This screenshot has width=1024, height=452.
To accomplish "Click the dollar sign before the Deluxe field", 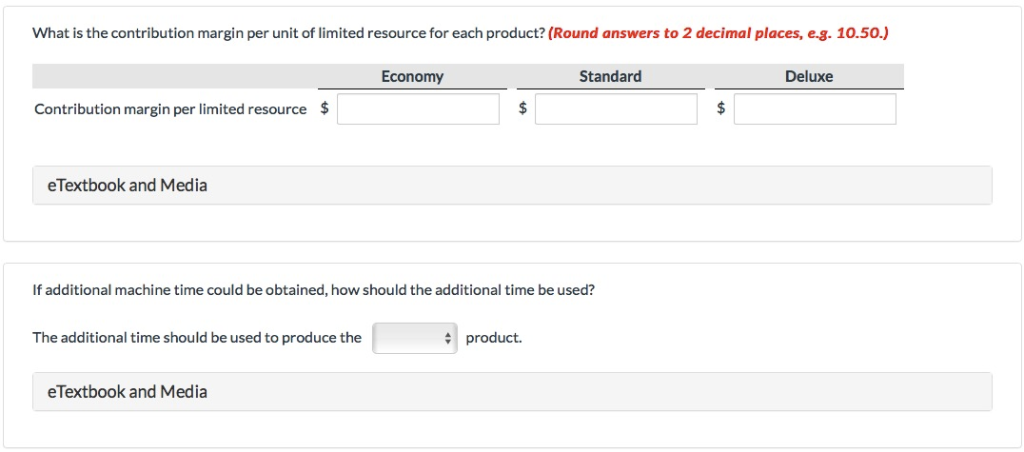I will [x=720, y=109].
